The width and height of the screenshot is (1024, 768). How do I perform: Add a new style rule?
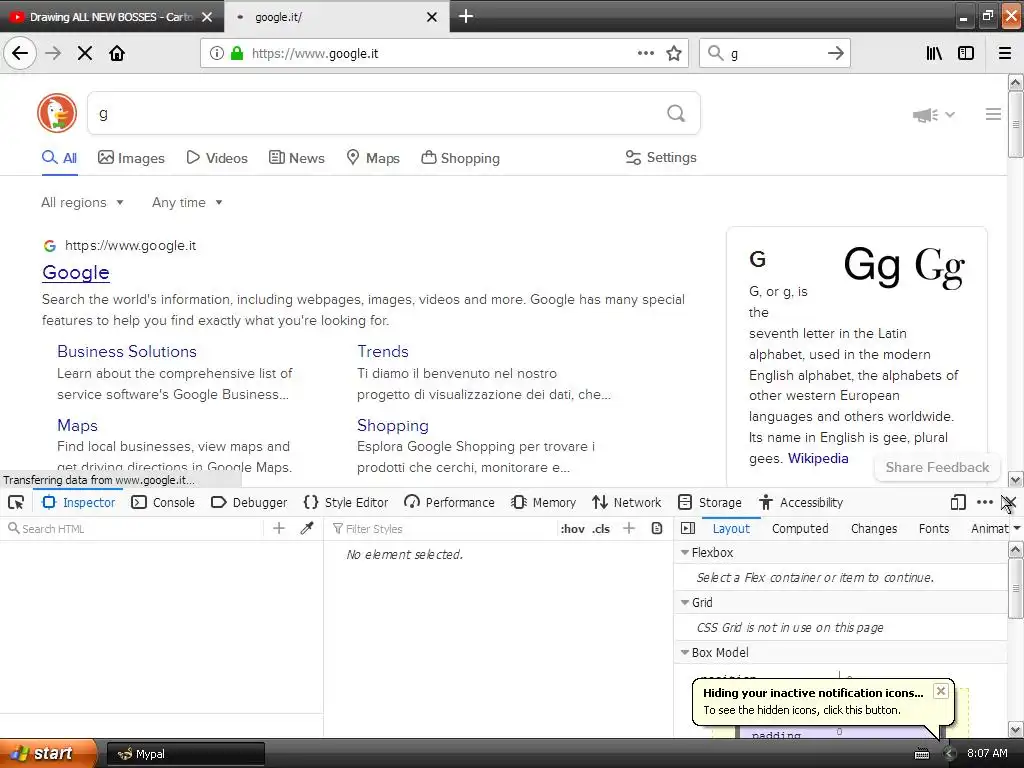coord(629,528)
